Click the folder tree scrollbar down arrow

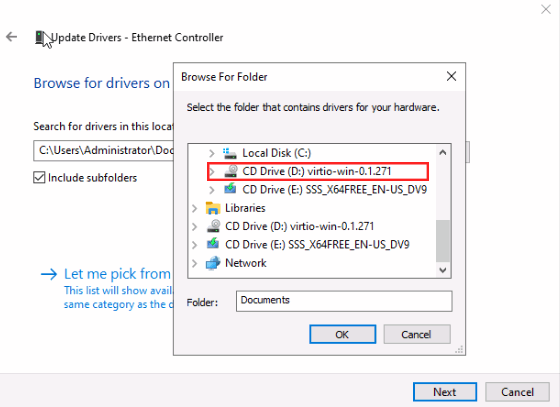tap(443, 270)
